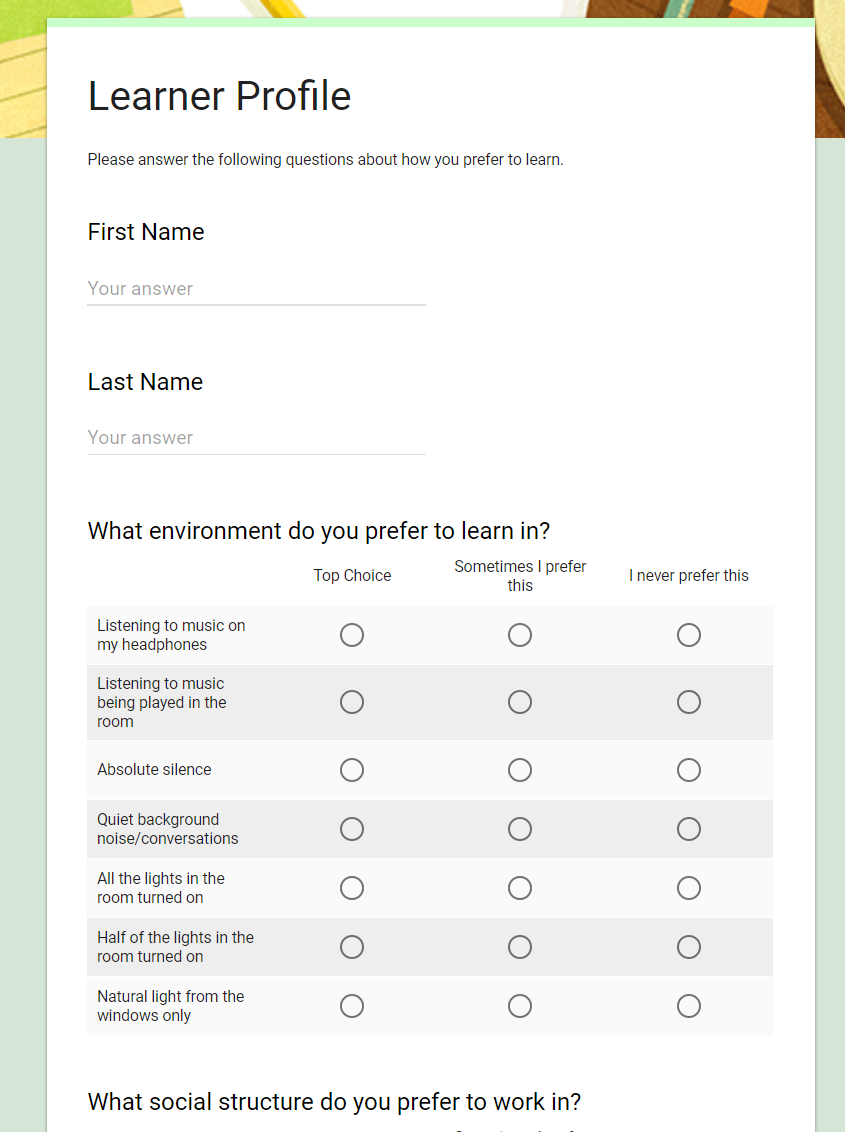
Task: Pick Top Choice for half lights on
Action: coord(352,947)
